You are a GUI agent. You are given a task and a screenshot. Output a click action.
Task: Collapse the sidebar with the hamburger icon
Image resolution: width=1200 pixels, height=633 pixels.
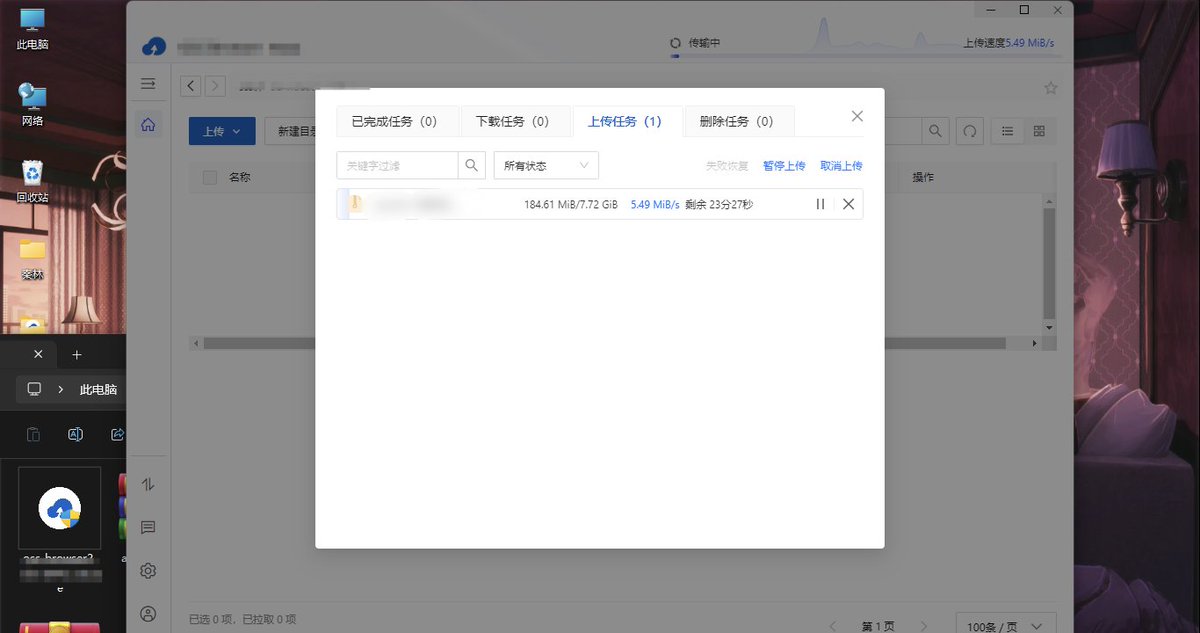pyautogui.click(x=148, y=85)
